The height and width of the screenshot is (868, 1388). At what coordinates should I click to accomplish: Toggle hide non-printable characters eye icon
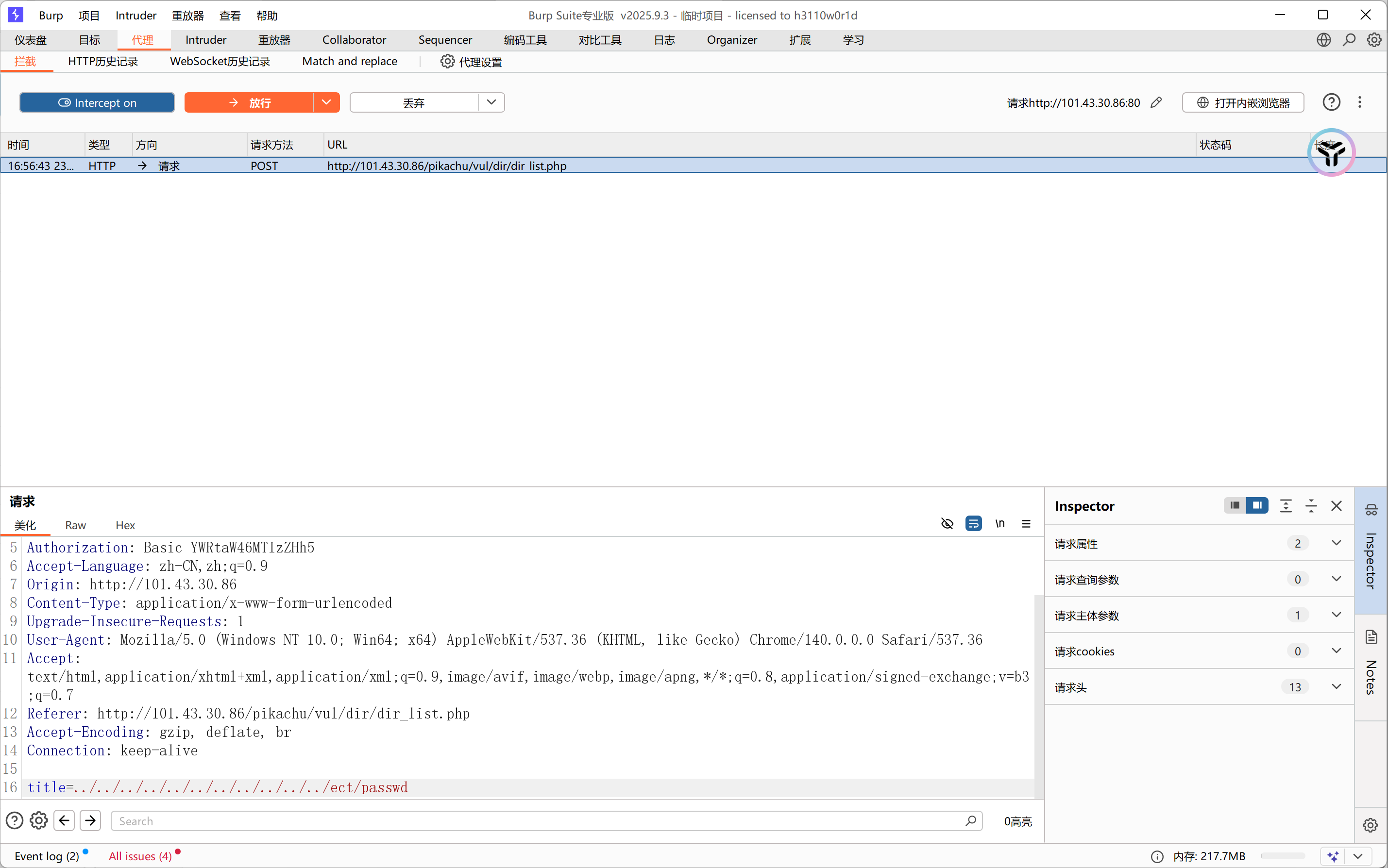point(948,523)
